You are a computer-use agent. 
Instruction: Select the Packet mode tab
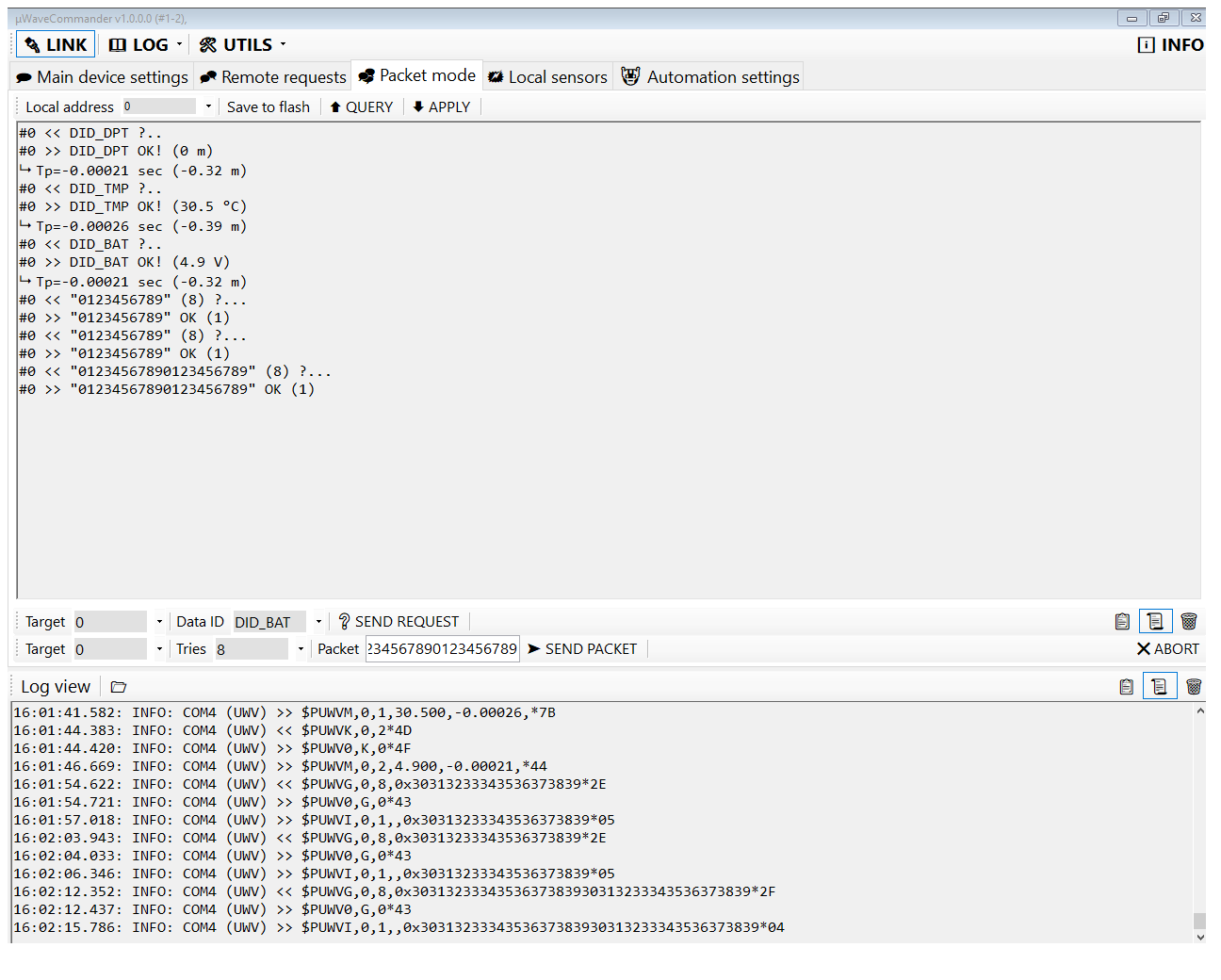pos(417,75)
